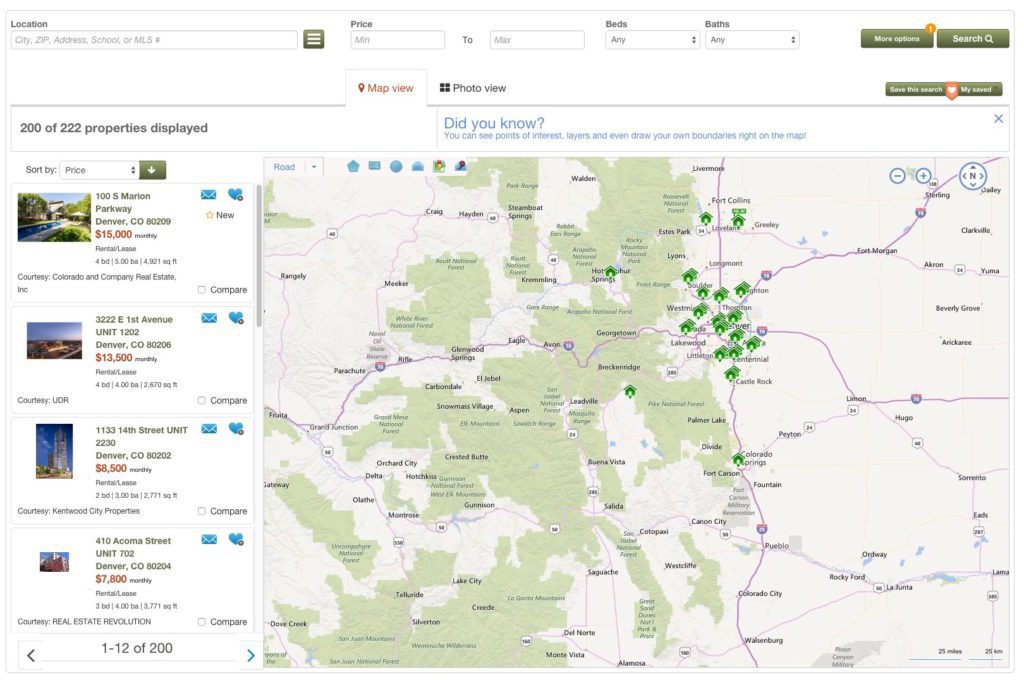Check Compare for 3222 E 1st Avenue
The width and height of the screenshot is (1024, 680).
(x=202, y=400)
